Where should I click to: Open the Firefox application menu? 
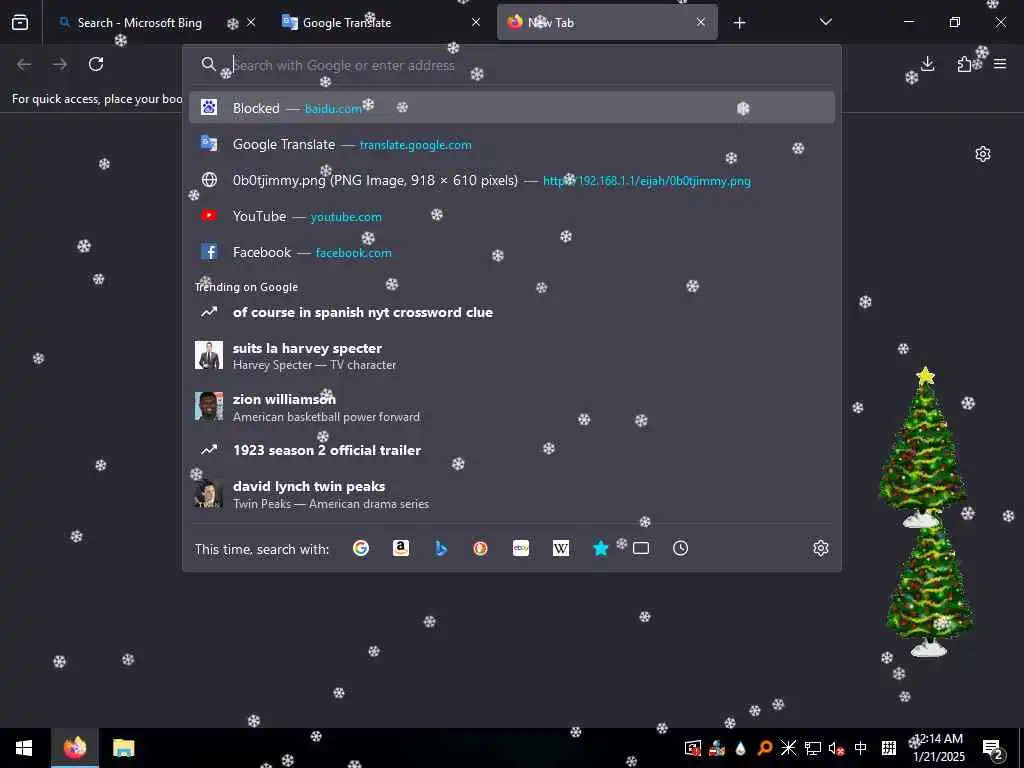click(x=1000, y=64)
